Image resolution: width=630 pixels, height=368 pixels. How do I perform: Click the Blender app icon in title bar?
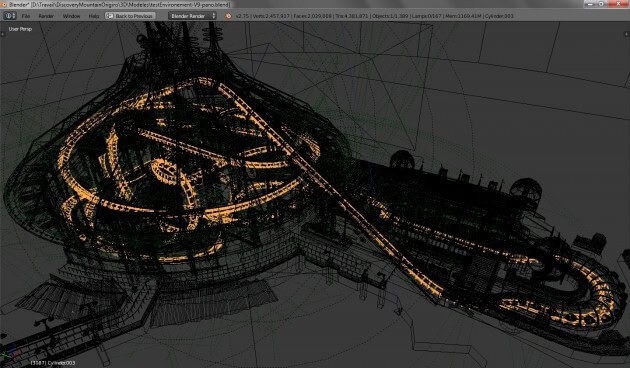click(x=4, y=4)
